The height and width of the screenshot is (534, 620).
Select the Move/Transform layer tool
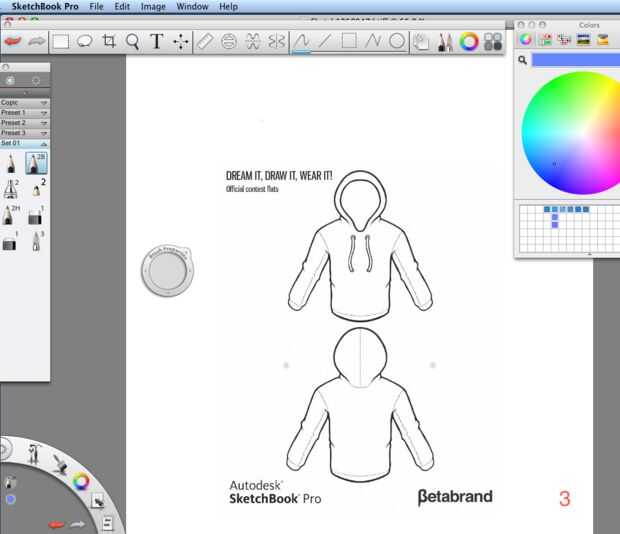(x=181, y=41)
